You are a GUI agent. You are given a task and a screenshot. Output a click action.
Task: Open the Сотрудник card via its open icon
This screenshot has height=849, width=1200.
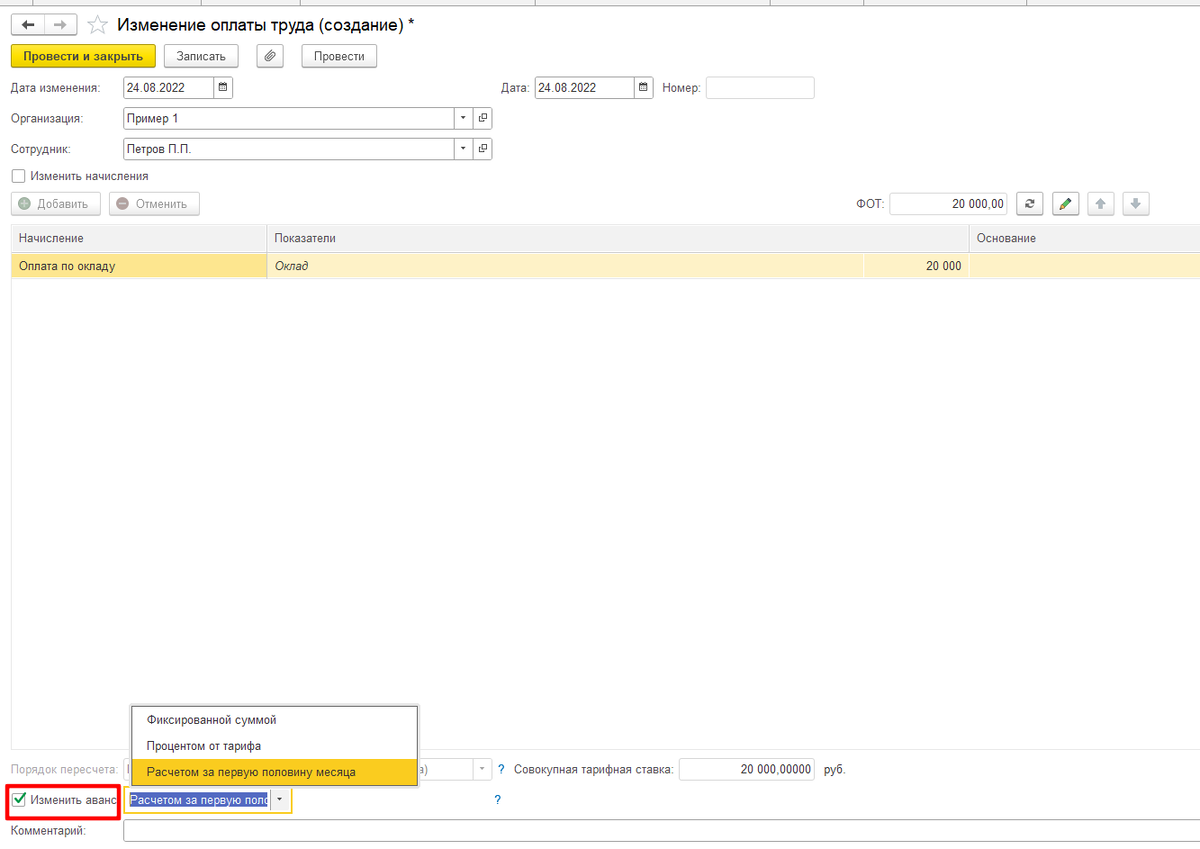pos(483,150)
